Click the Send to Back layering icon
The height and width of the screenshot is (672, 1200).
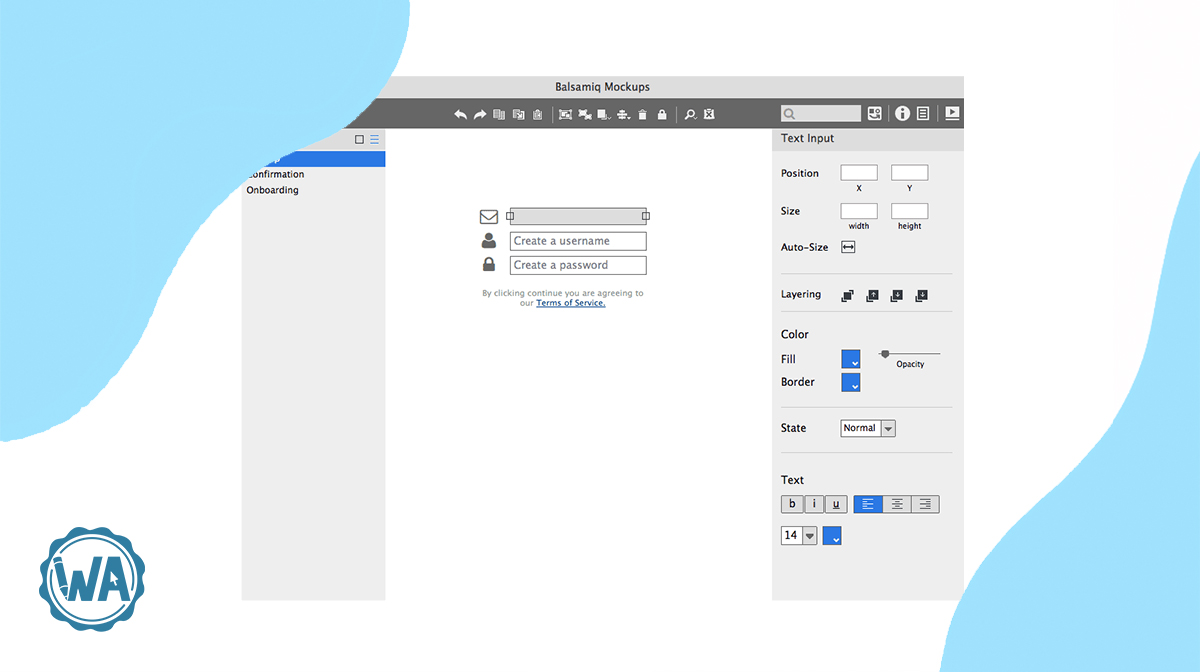(920, 295)
